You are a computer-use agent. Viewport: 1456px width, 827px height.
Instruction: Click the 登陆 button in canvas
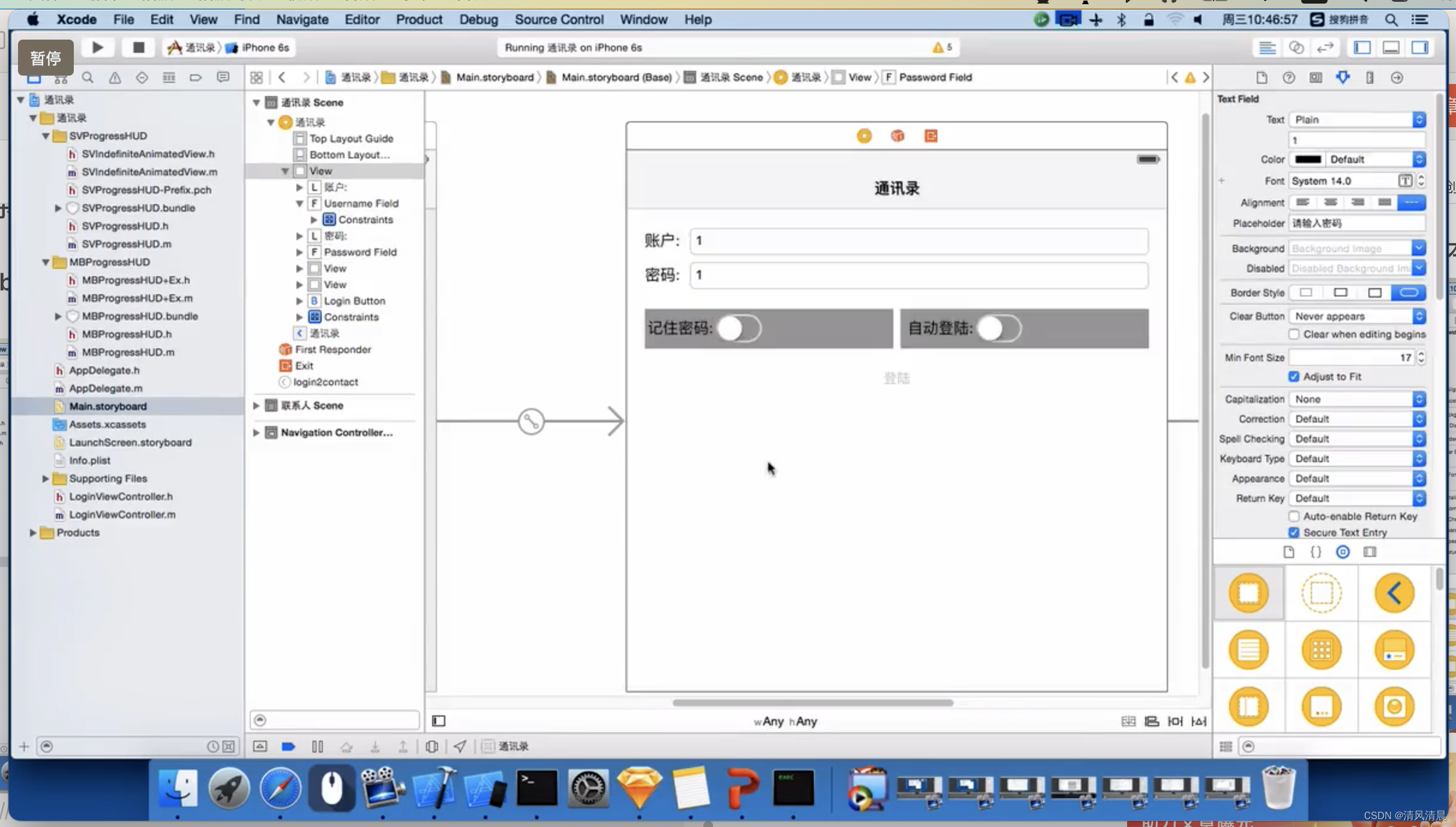[896, 377]
